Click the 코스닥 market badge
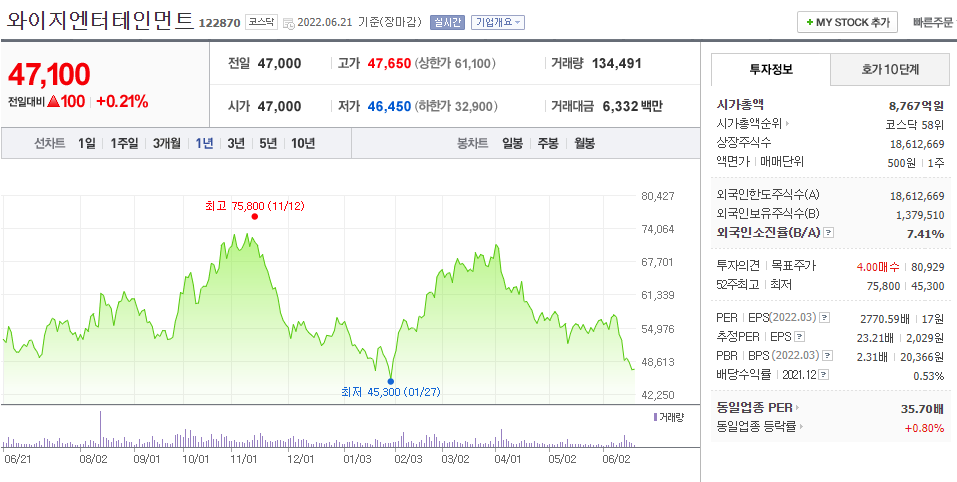 [262, 23]
